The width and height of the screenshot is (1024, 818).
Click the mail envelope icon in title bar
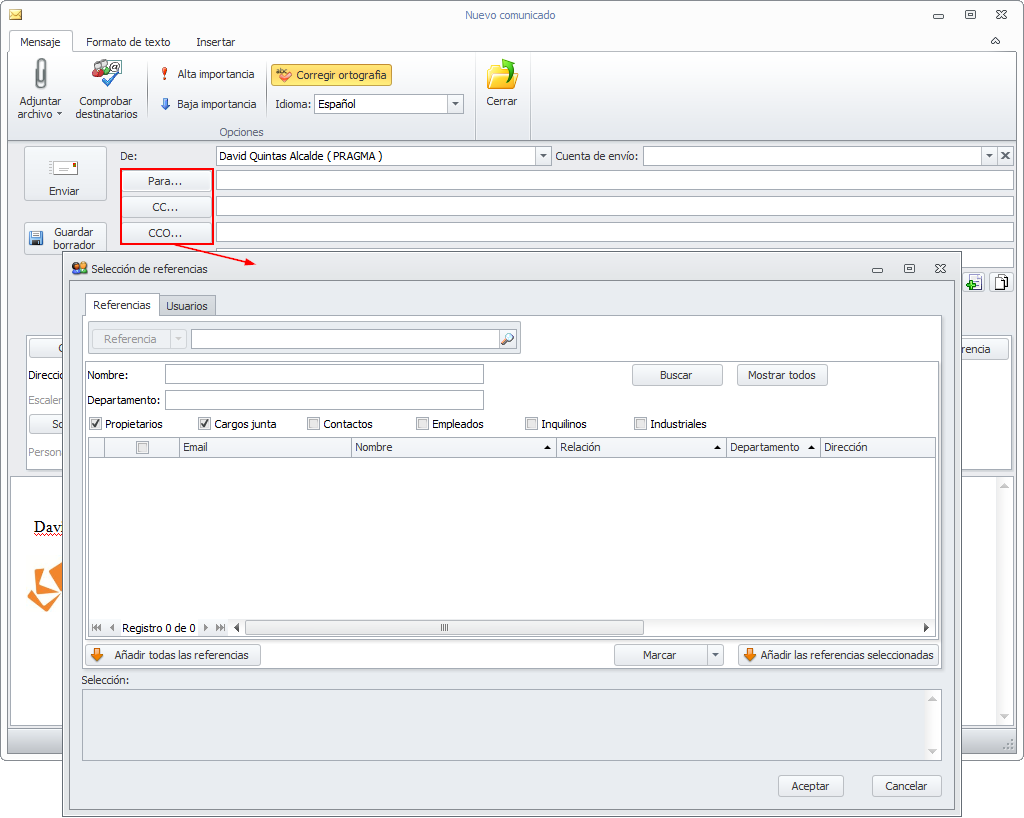(16, 14)
